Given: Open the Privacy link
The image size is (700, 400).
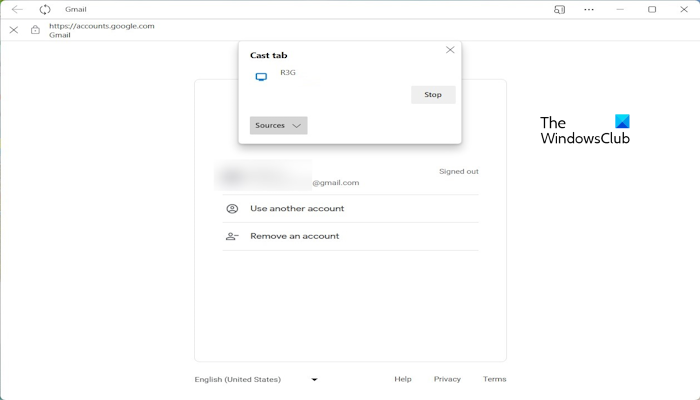Looking at the screenshot, I should coord(447,380).
